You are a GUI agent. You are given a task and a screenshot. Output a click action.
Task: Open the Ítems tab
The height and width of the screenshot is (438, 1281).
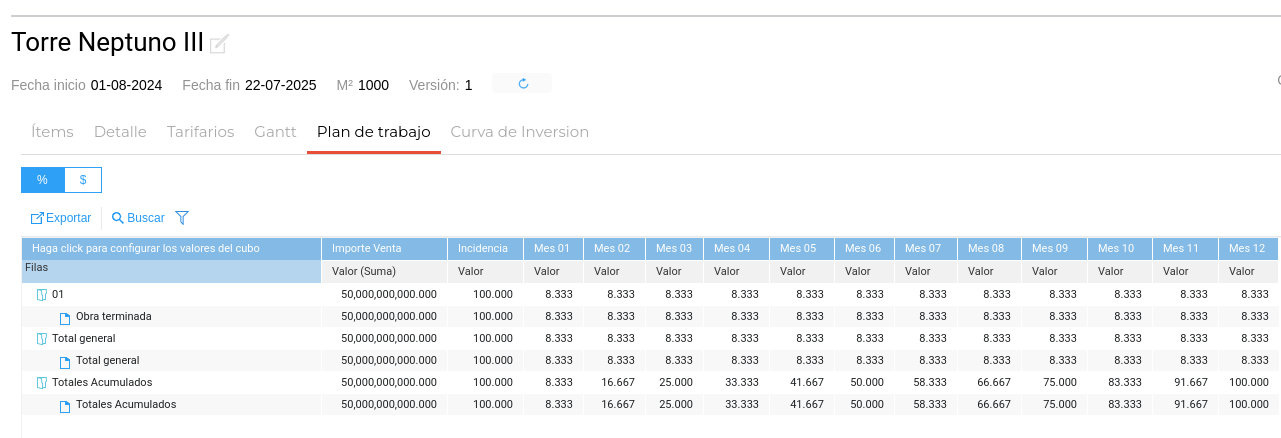point(52,132)
